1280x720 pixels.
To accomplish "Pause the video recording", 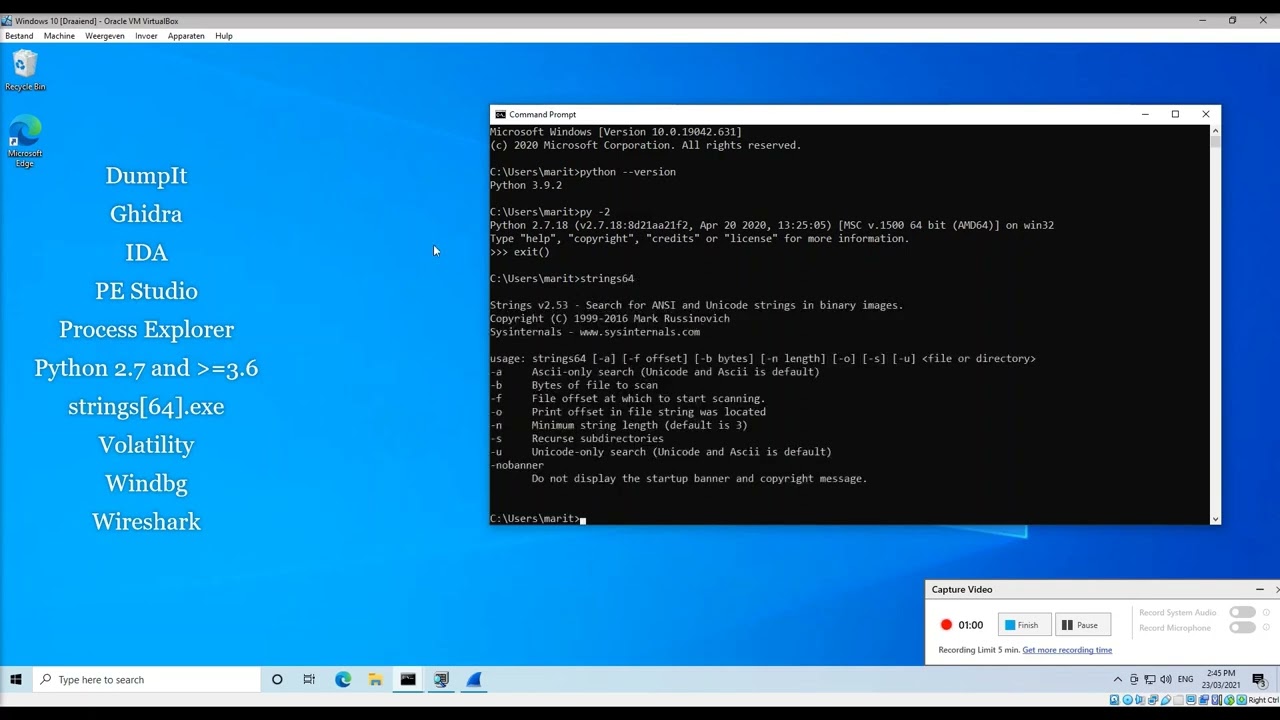I will pyautogui.click(x=1082, y=625).
